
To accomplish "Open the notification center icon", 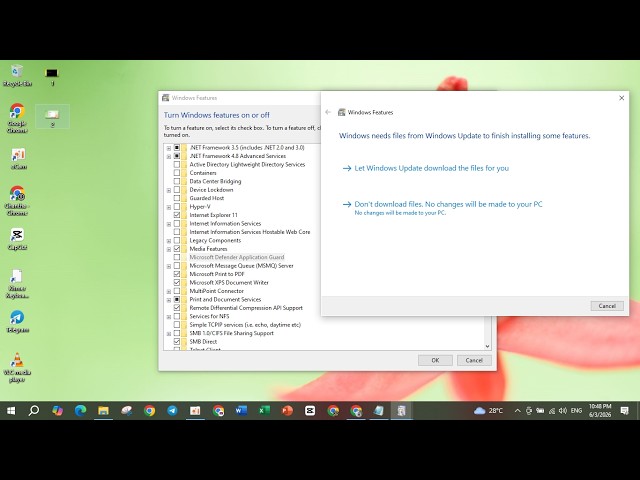I will [624, 411].
